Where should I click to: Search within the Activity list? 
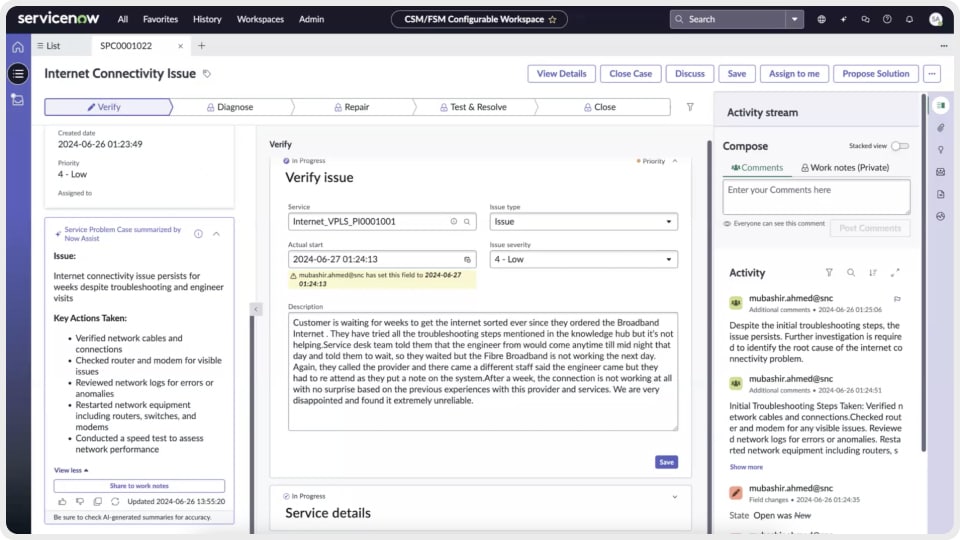851,272
